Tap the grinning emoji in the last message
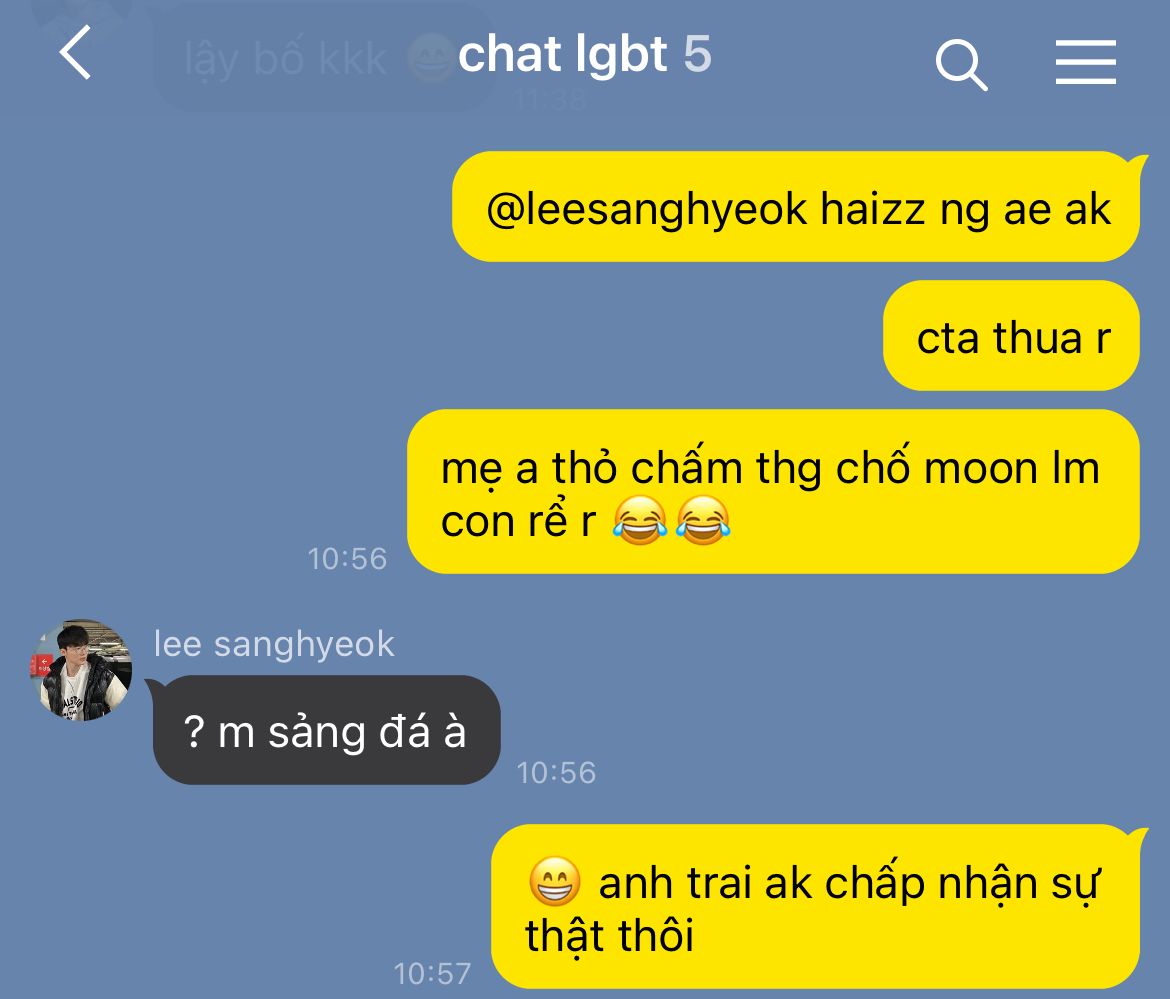 554,881
